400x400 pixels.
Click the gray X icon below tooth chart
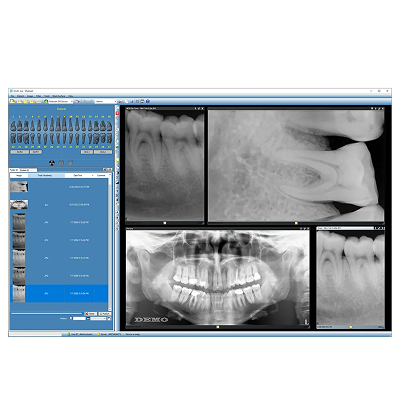tap(71, 163)
